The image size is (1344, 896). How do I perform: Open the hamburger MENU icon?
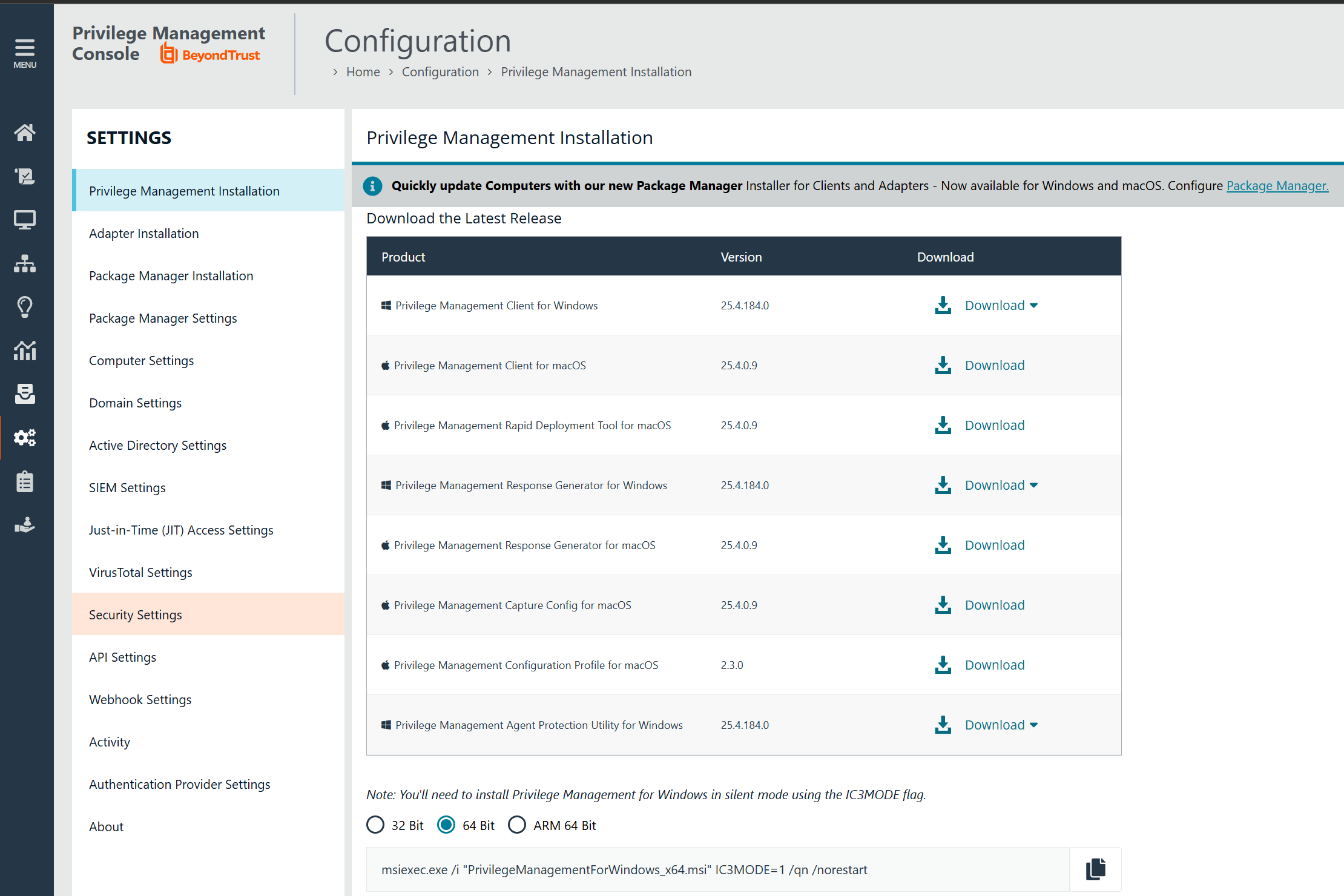[25, 53]
